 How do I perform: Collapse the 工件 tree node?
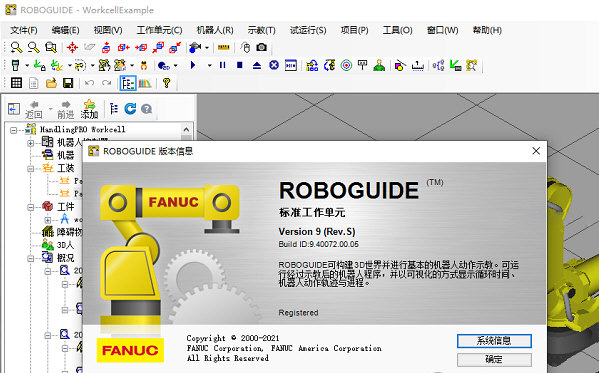[x=31, y=207]
